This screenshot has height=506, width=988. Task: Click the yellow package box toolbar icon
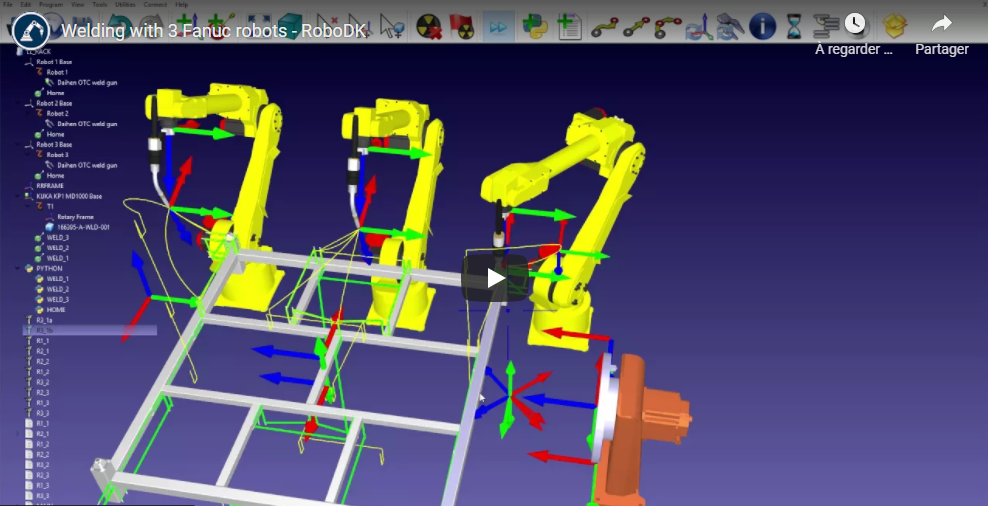895,26
